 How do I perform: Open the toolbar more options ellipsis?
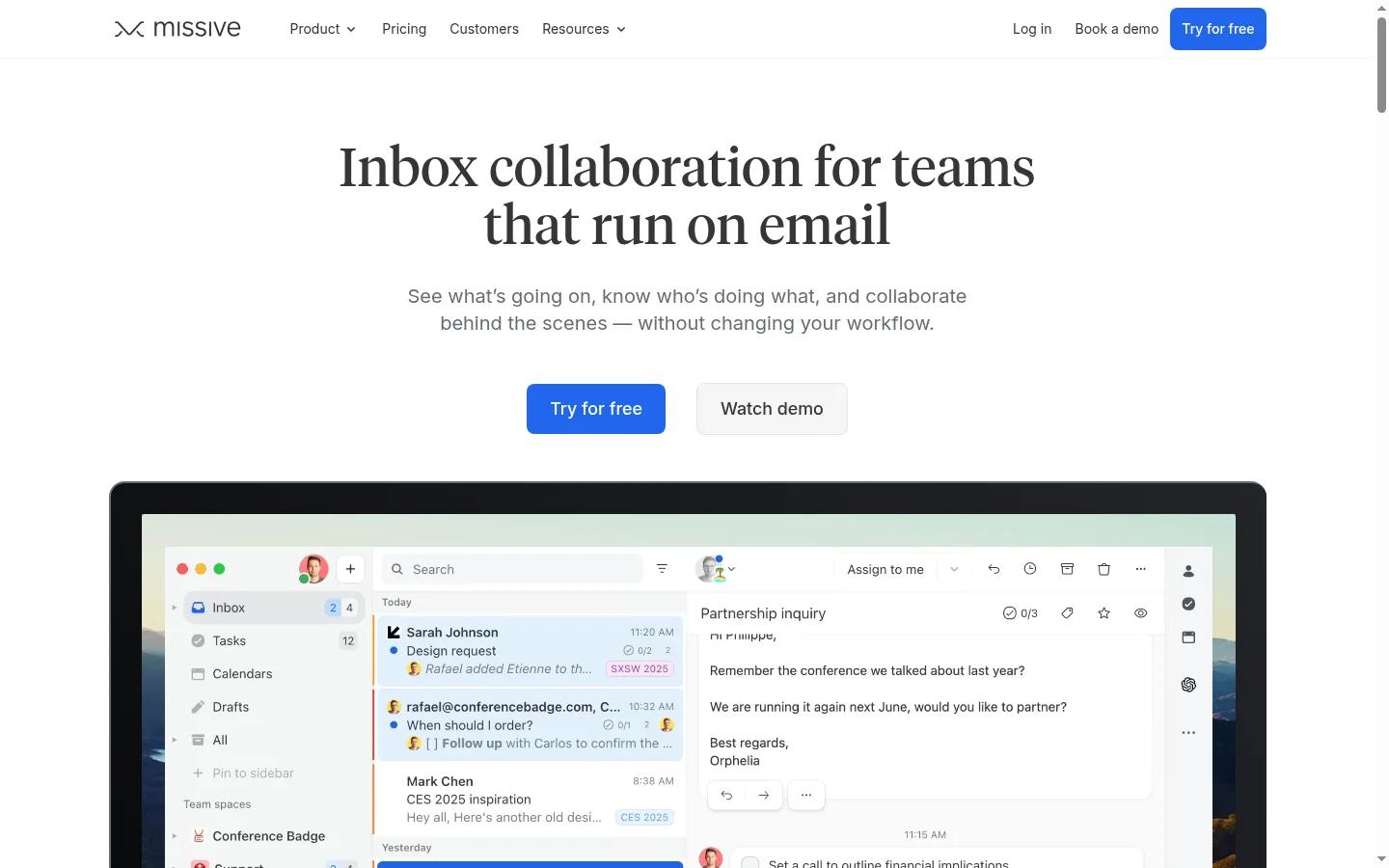point(1141,569)
